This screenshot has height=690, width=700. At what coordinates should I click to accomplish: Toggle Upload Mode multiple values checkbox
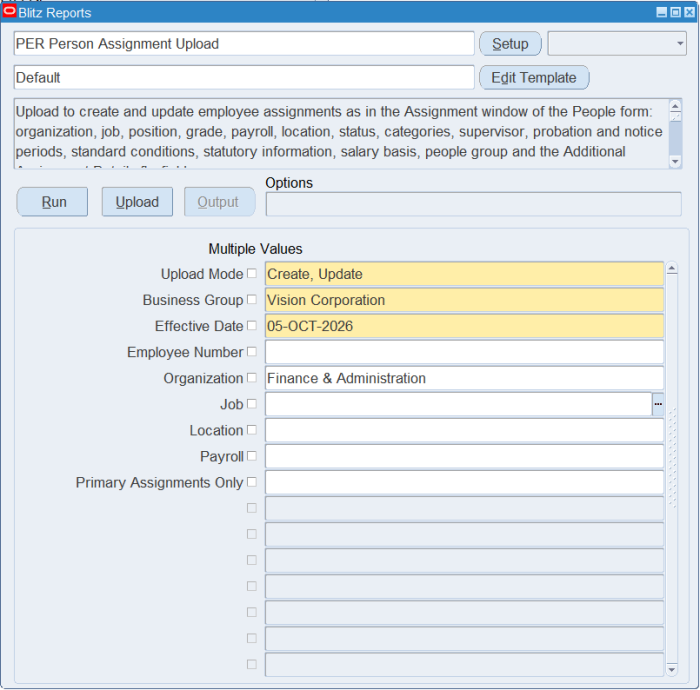(252, 273)
